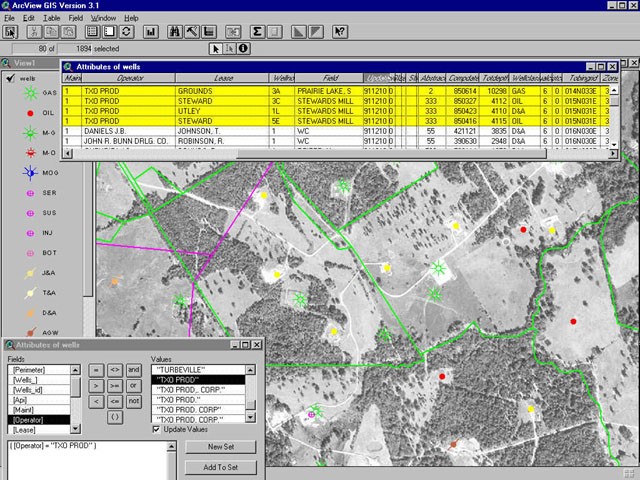Click the New Set button
The height and width of the screenshot is (480, 640).
(221, 447)
